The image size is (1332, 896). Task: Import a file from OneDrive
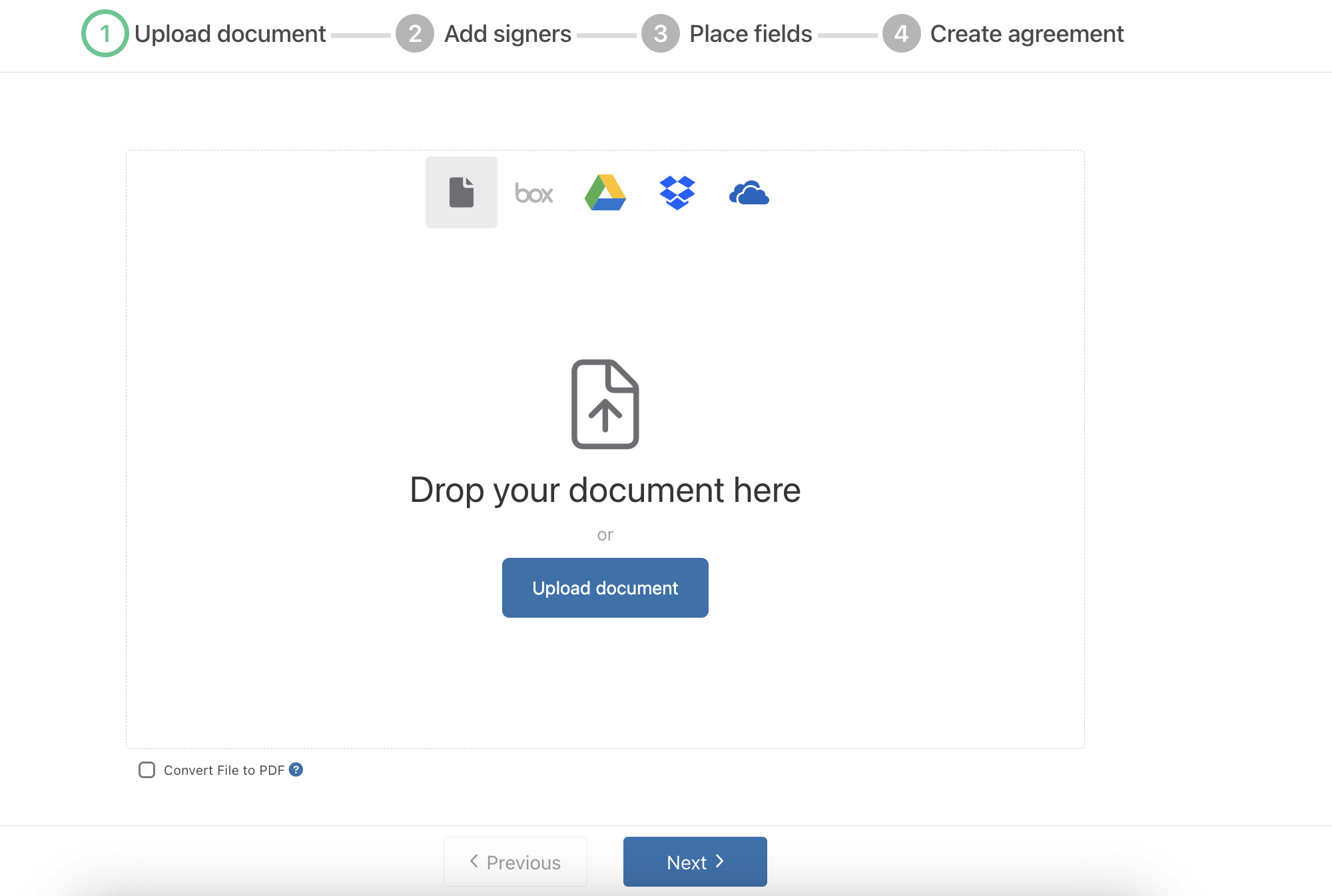pyautogui.click(x=749, y=192)
